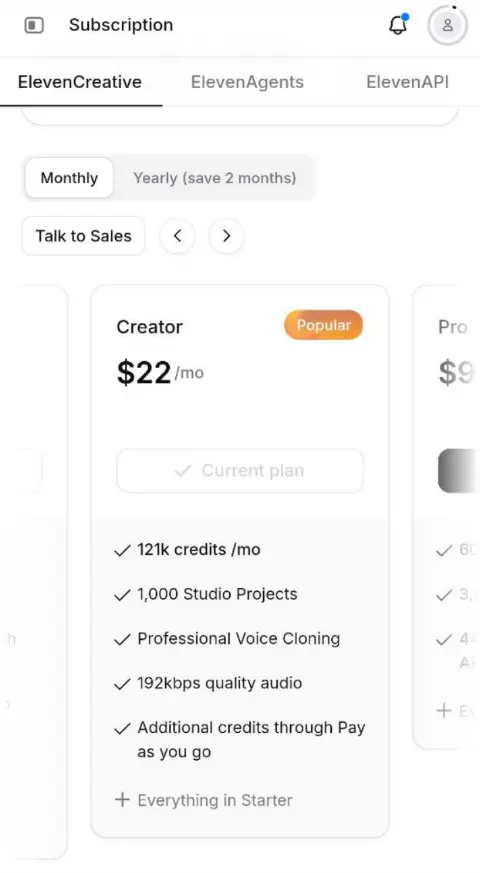The image size is (480, 873).
Task: Click the Talk to Sales button
Action: (84, 236)
